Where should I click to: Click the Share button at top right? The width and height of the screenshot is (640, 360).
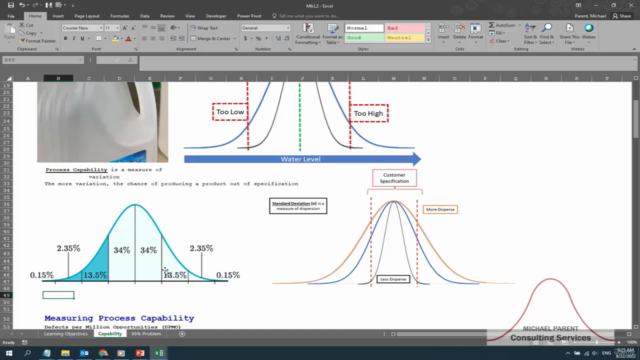(622, 16)
